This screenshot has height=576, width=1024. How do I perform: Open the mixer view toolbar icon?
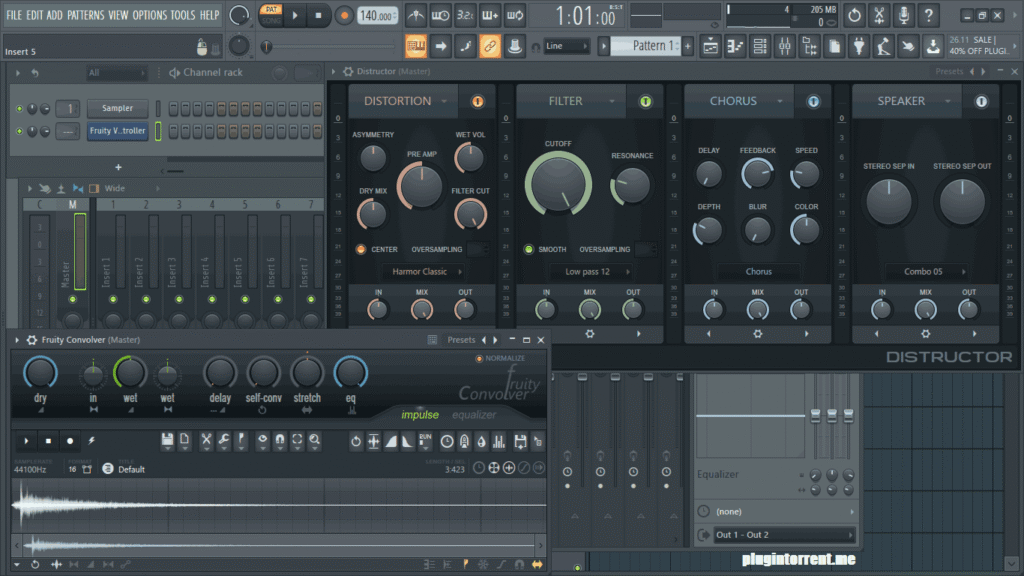coord(785,46)
